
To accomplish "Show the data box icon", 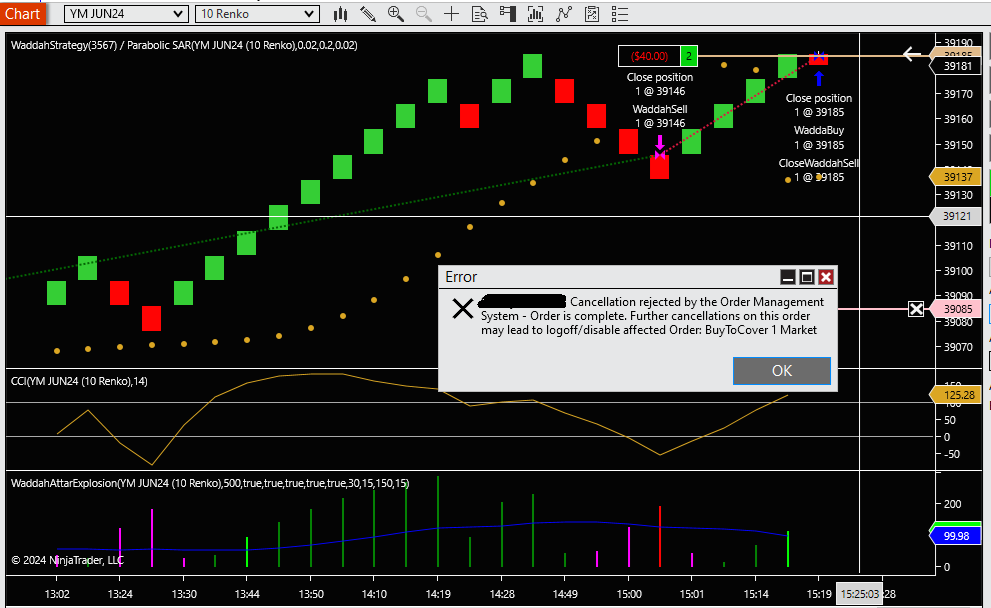I will tap(480, 14).
